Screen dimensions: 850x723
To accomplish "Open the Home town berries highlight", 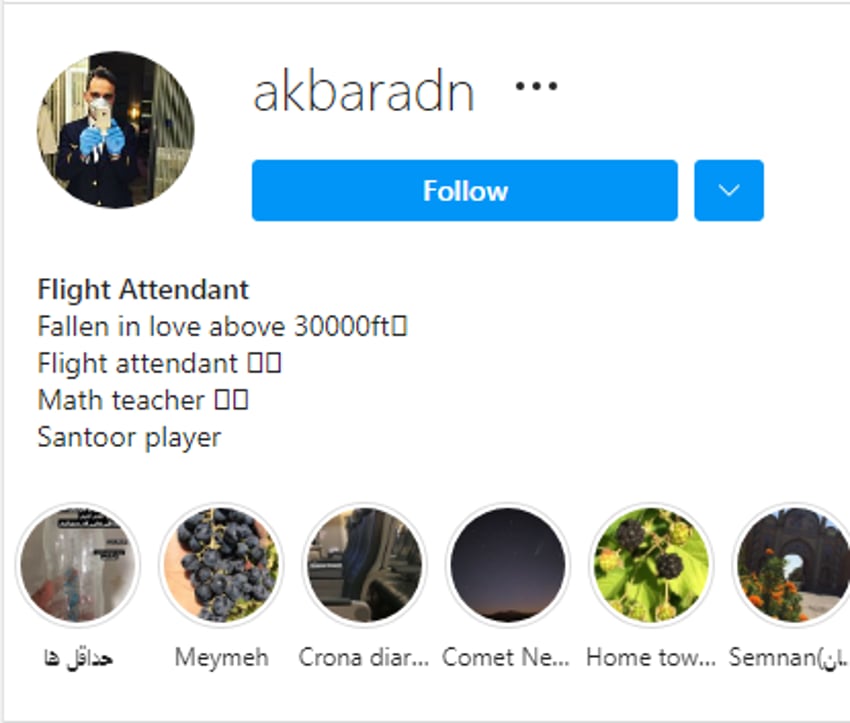I will click(x=651, y=565).
